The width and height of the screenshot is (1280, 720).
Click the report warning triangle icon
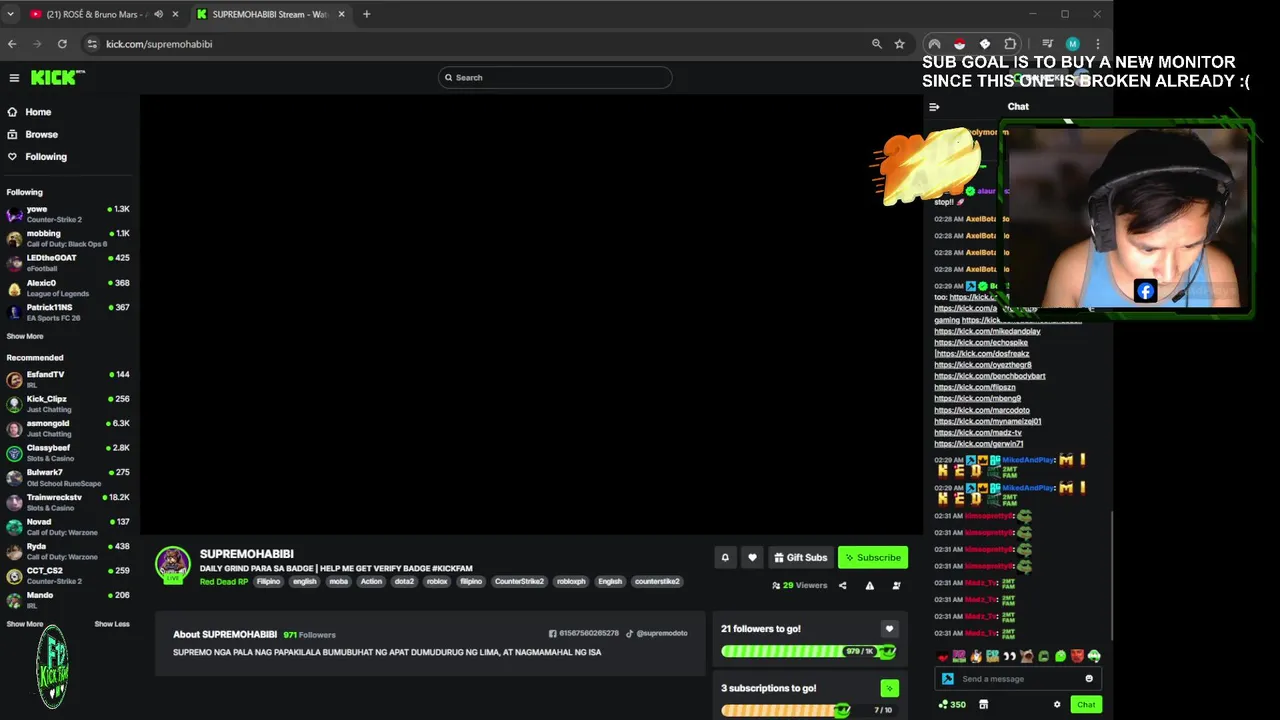869,586
